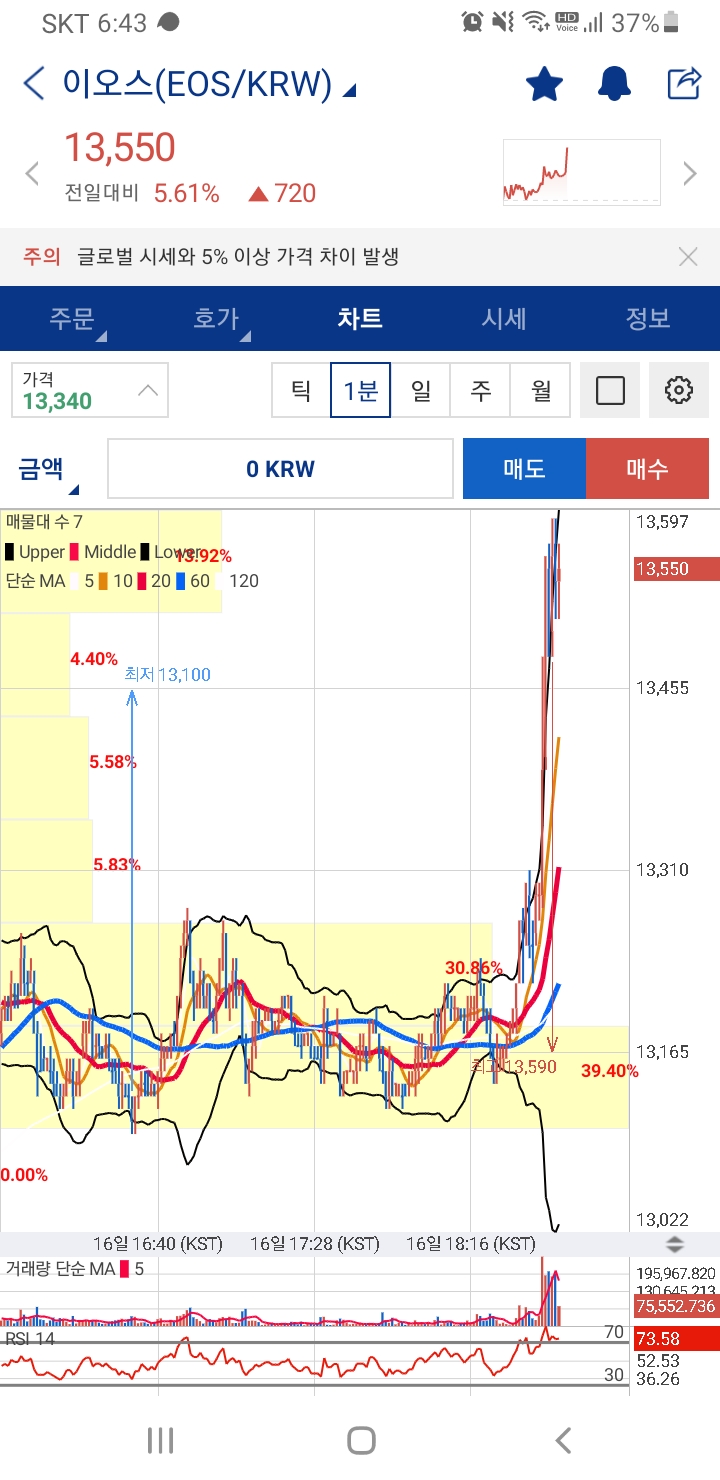Adjust the chart panel resize handle arrows
Image resolution: width=720 pixels, height=1480 pixels.
click(676, 1244)
